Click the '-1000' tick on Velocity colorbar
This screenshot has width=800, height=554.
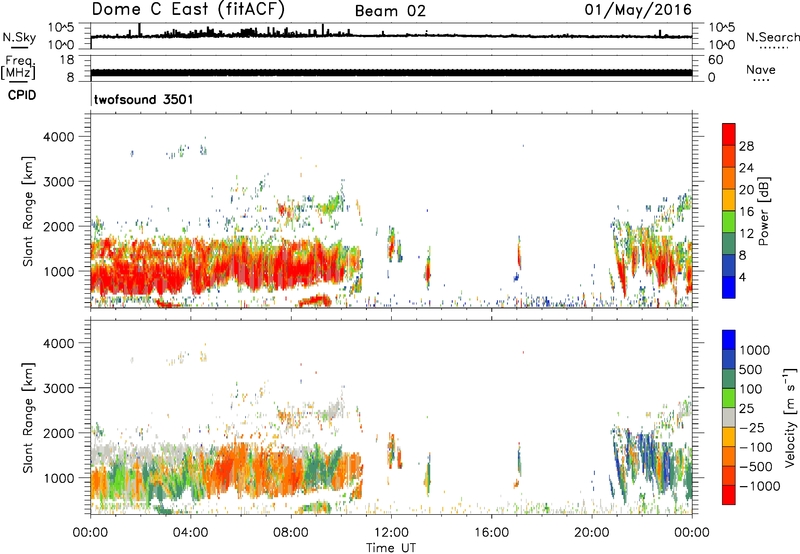pos(760,486)
